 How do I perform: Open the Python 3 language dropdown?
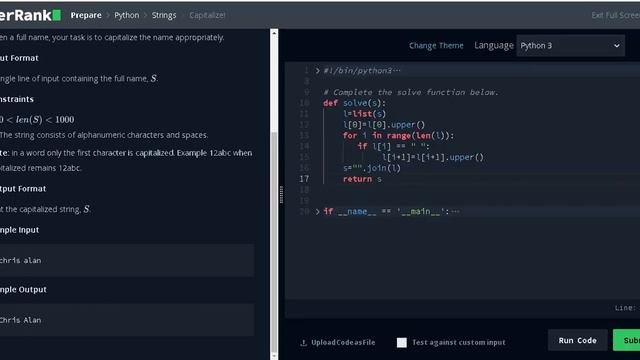coord(570,45)
